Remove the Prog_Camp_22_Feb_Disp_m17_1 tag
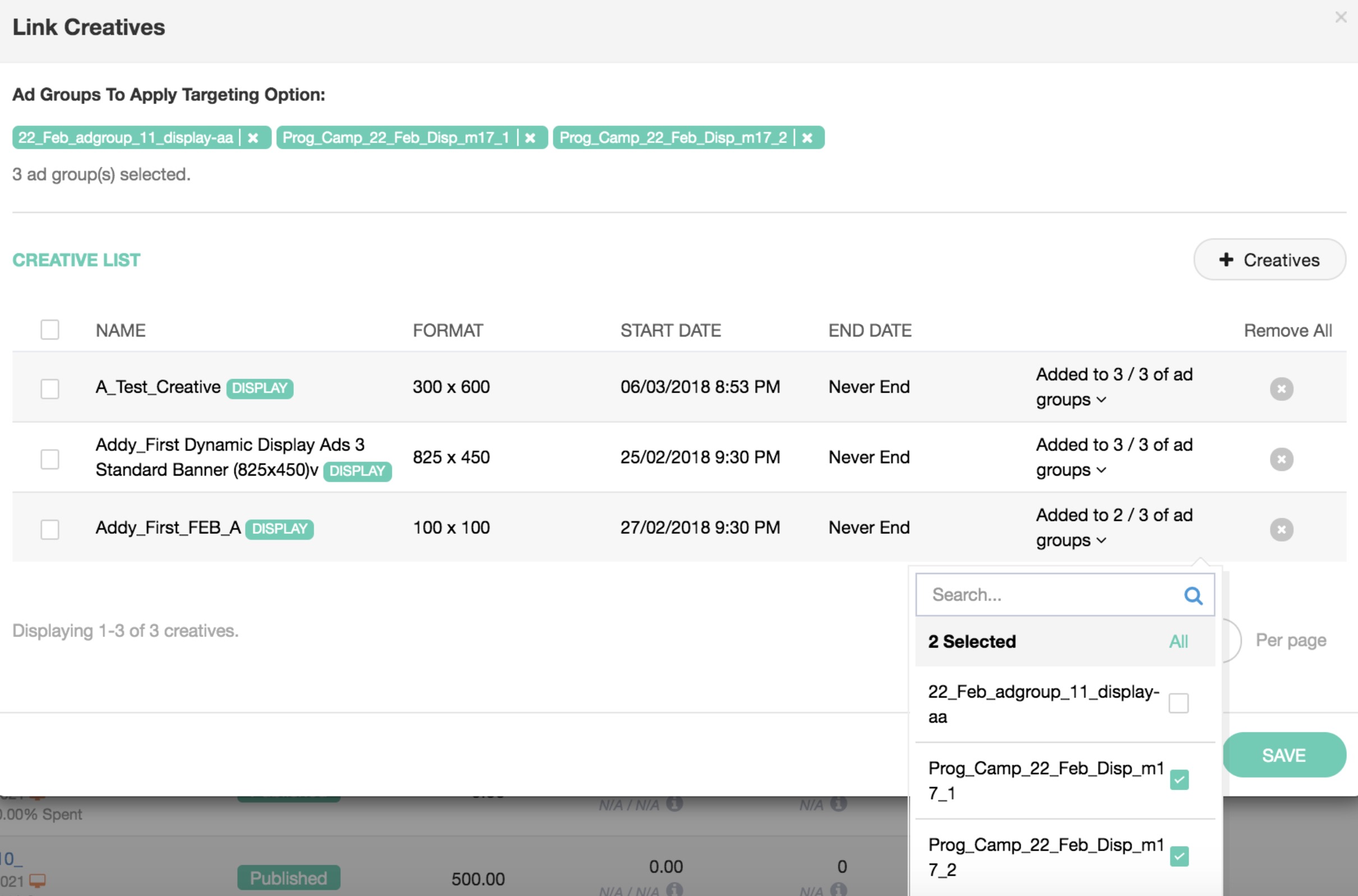The width and height of the screenshot is (1358, 896). point(530,138)
